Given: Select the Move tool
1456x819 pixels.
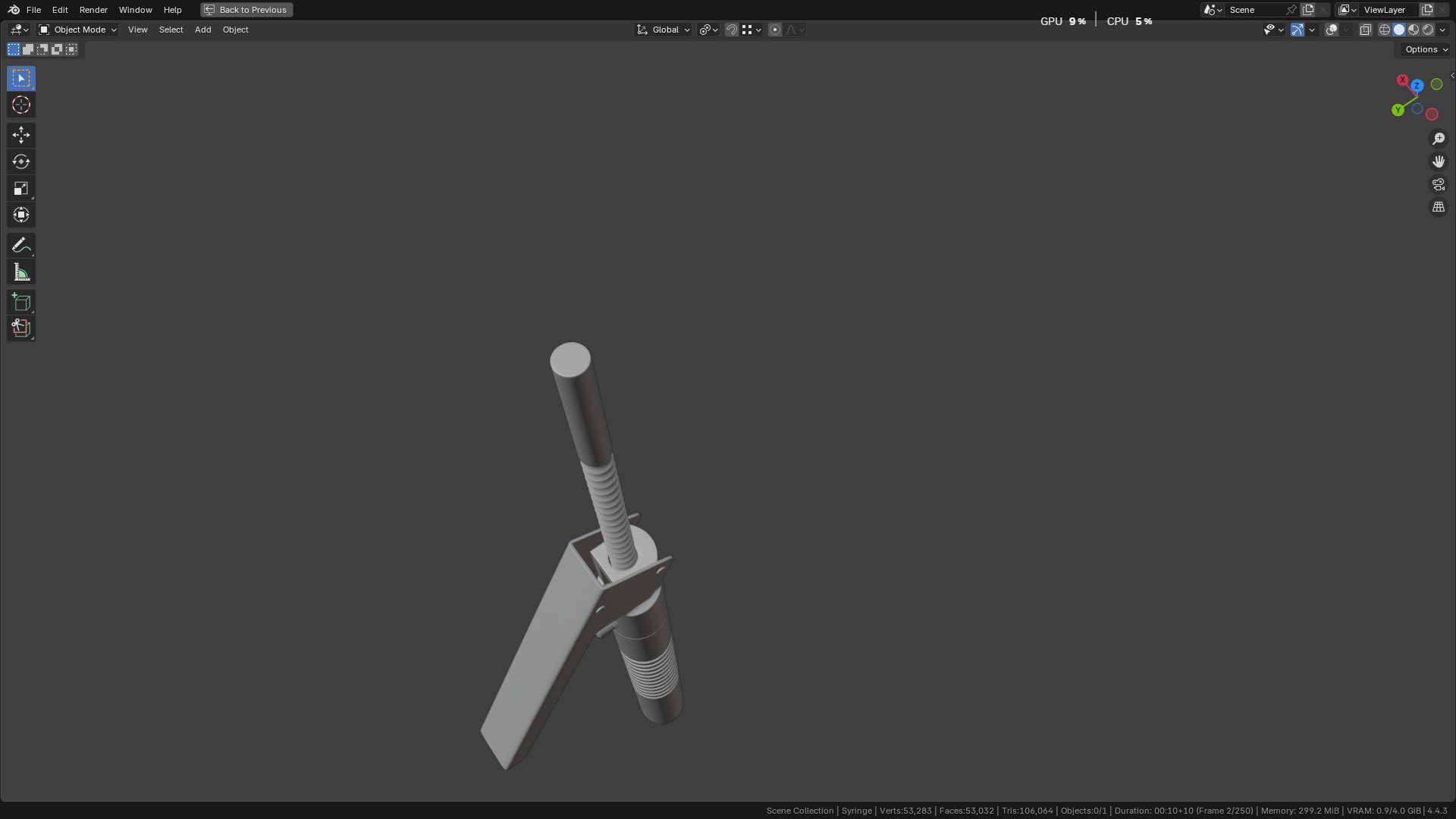Looking at the screenshot, I should [21, 135].
